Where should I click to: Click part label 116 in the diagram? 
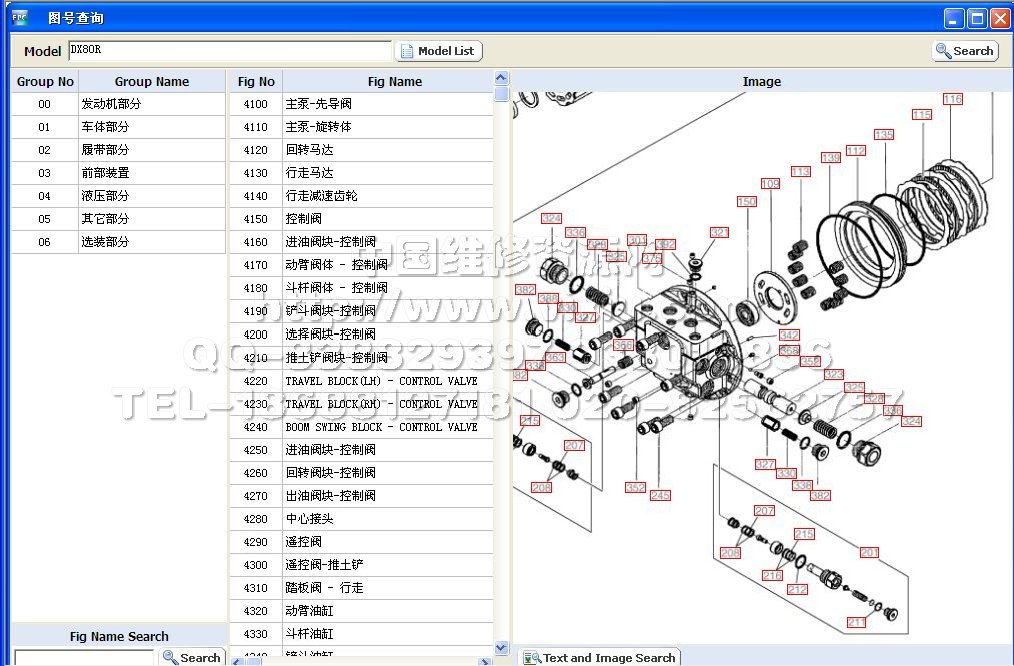point(952,99)
